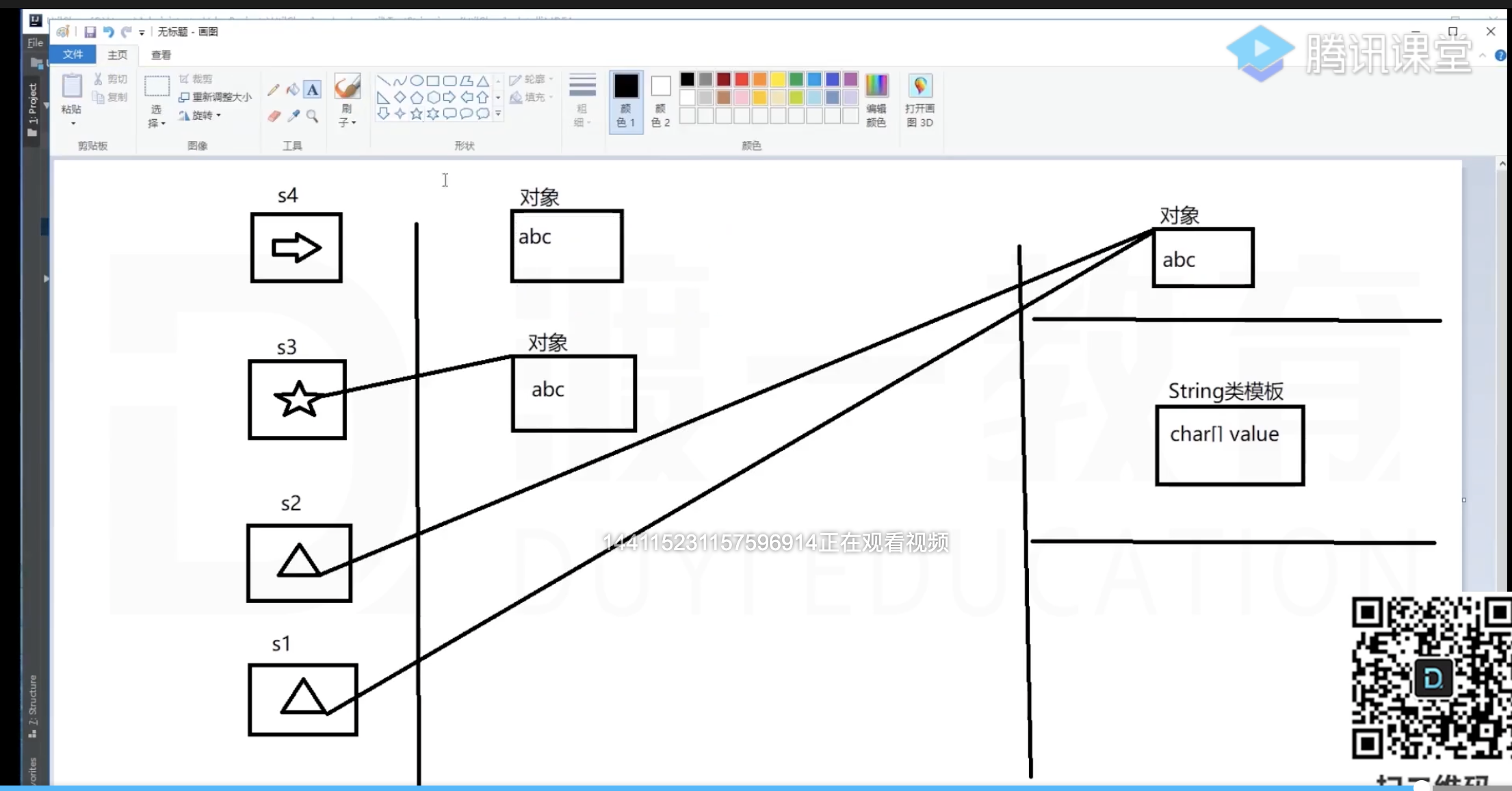Choose the Right triangle shape

click(x=383, y=97)
